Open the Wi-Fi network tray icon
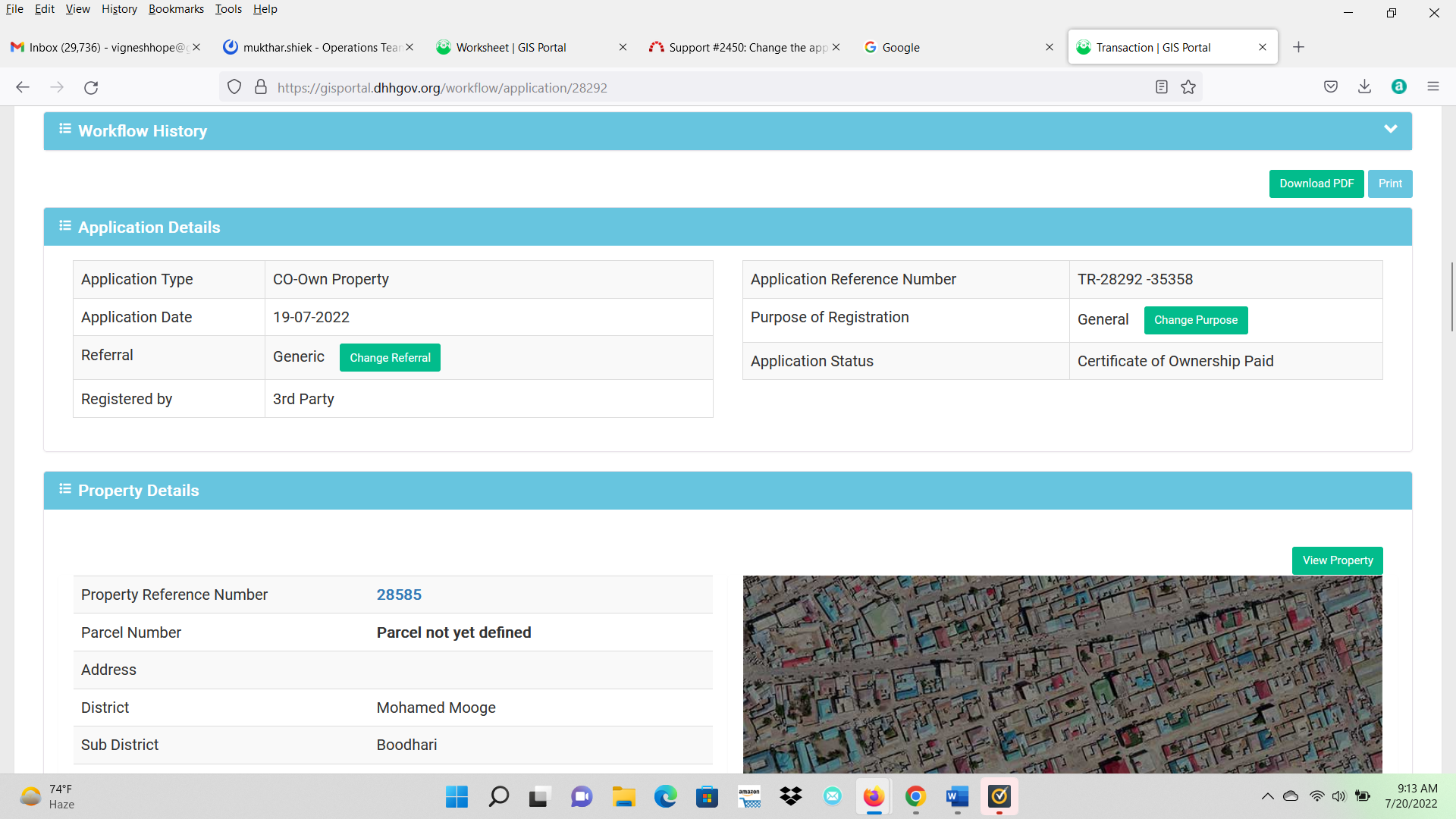The image size is (1456, 819). [1317, 796]
